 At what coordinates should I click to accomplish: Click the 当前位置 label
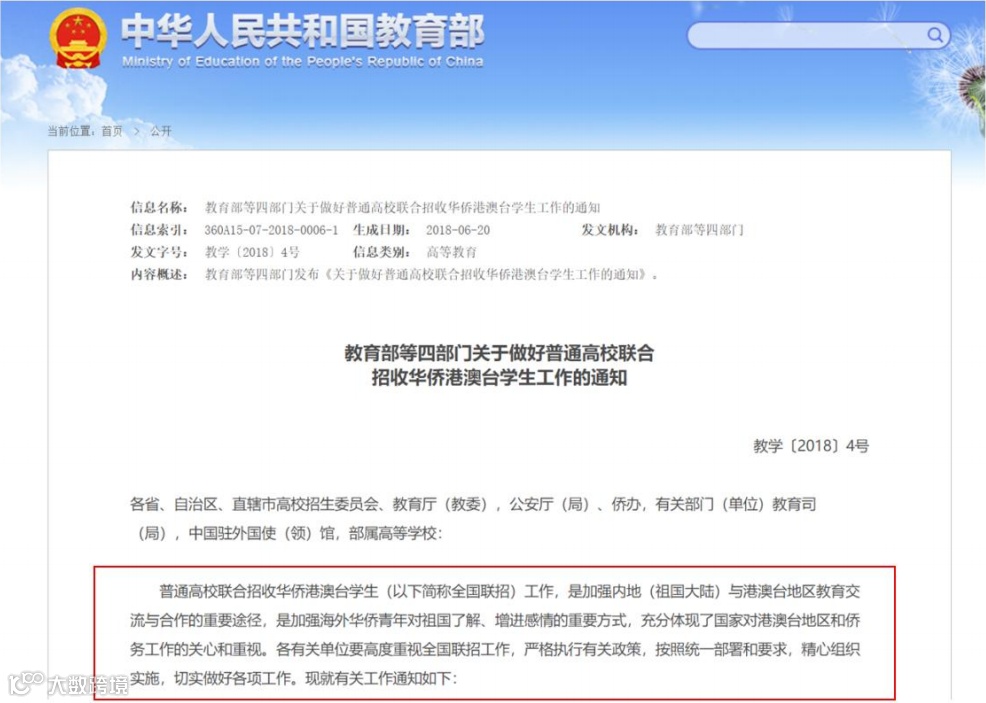point(71,131)
